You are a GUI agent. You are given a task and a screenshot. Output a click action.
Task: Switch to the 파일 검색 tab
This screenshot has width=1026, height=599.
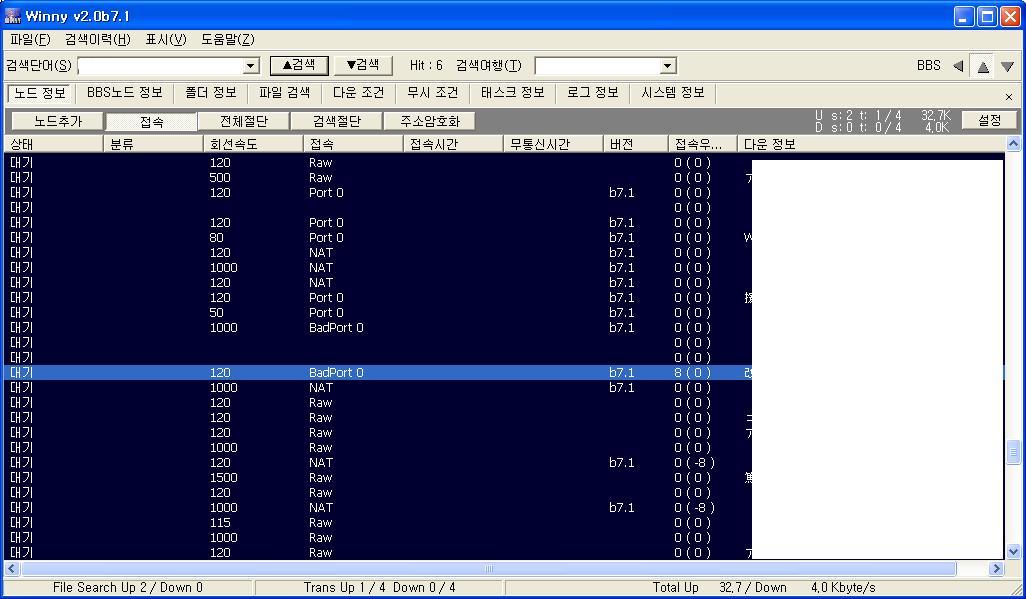[x=285, y=93]
